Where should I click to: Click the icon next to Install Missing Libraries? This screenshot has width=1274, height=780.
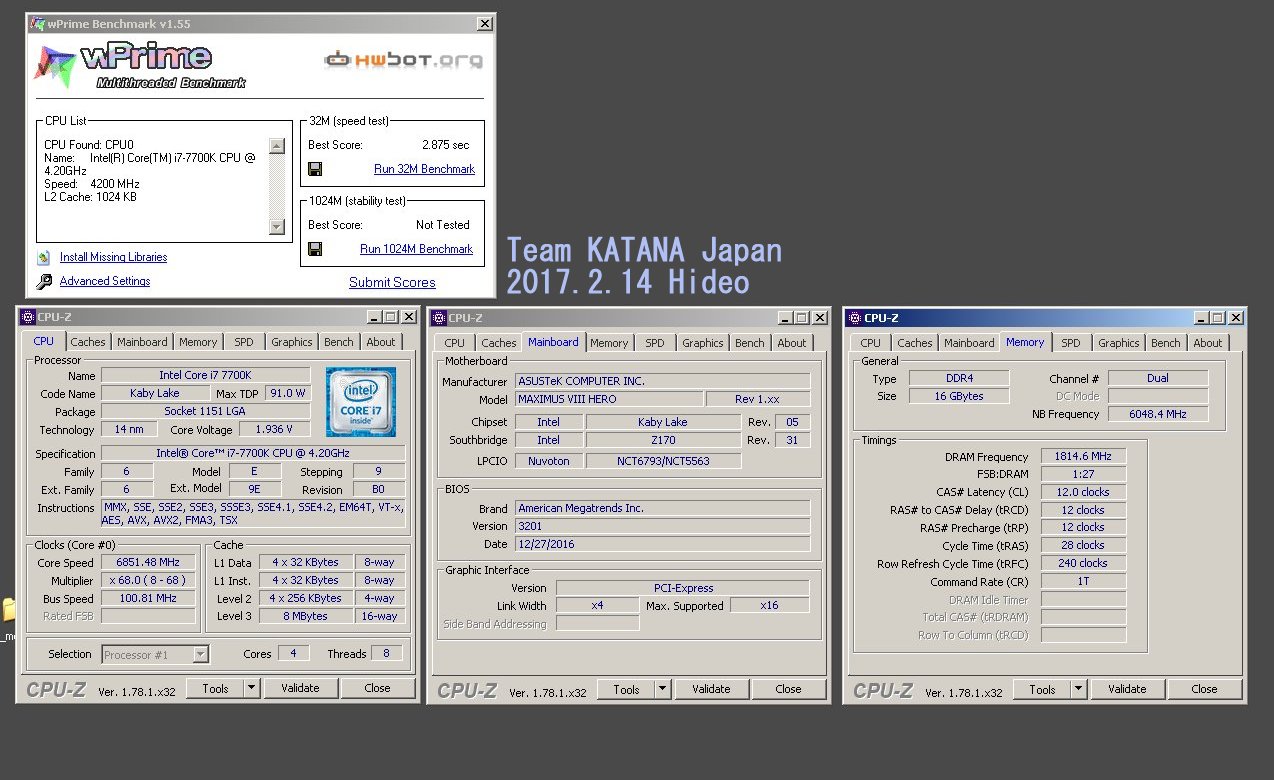(x=44, y=257)
